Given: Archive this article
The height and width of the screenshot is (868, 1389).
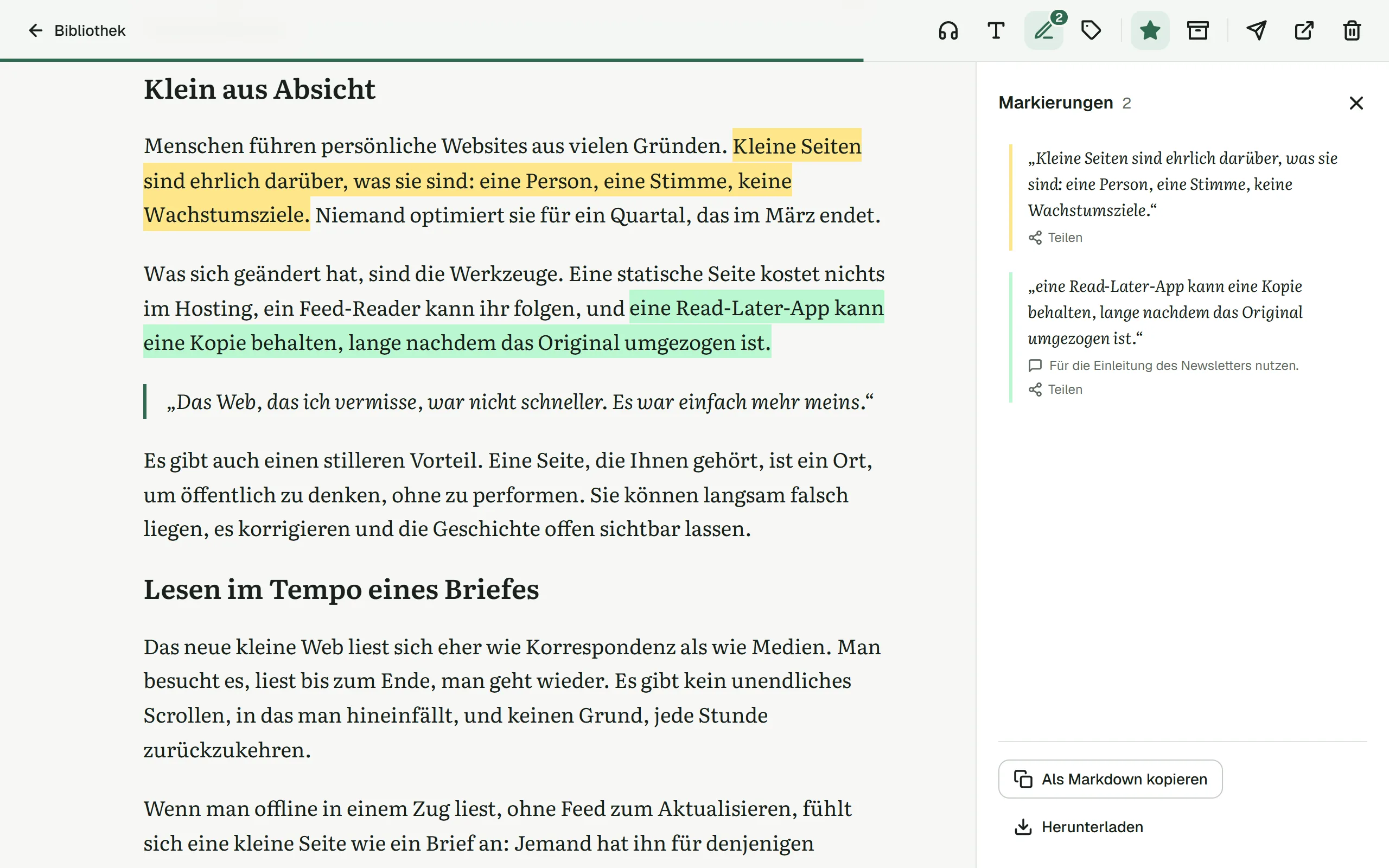Looking at the screenshot, I should (x=1198, y=30).
